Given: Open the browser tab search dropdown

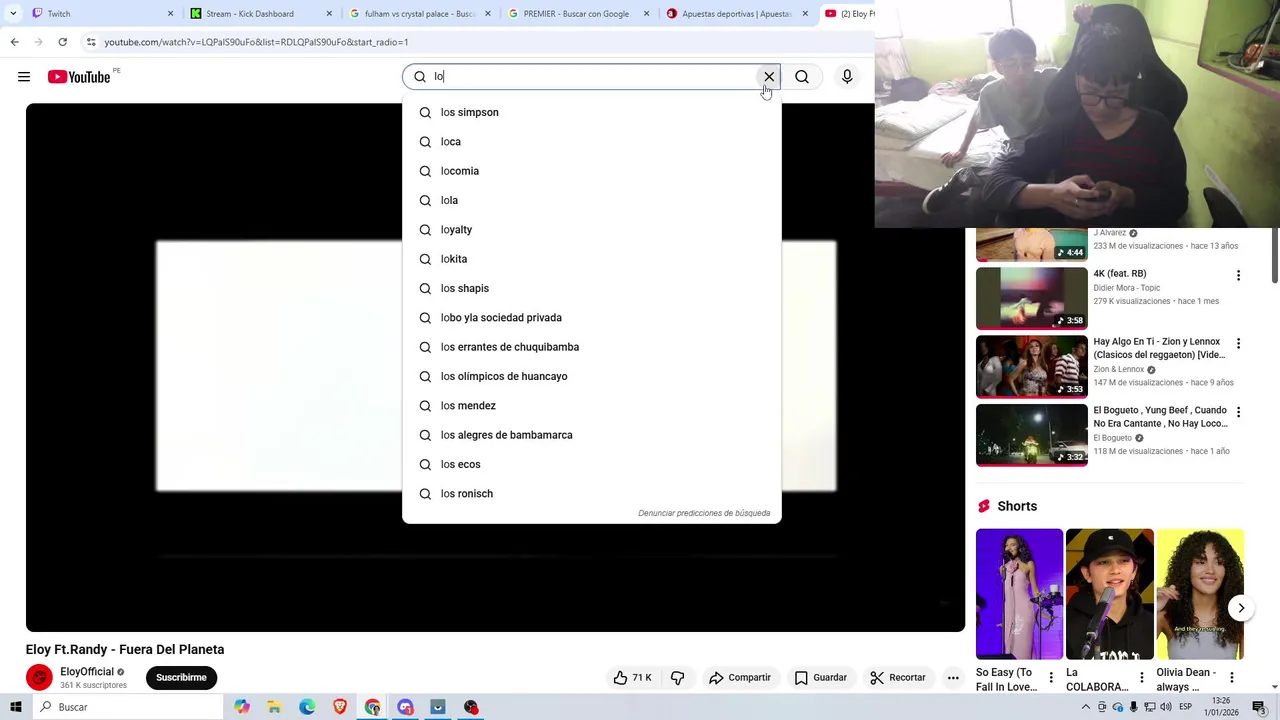Looking at the screenshot, I should 13,14.
